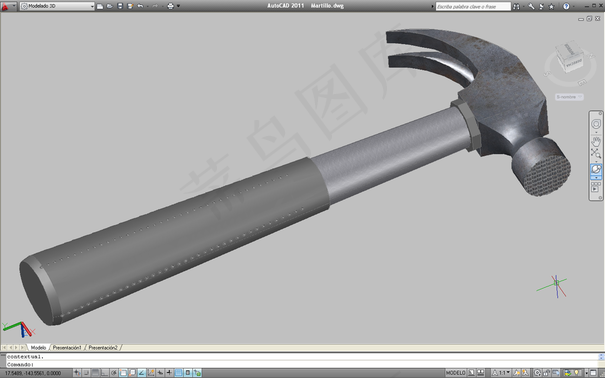The image size is (605, 378).
Task: Click the Plot printer icon
Action: tap(171, 6)
